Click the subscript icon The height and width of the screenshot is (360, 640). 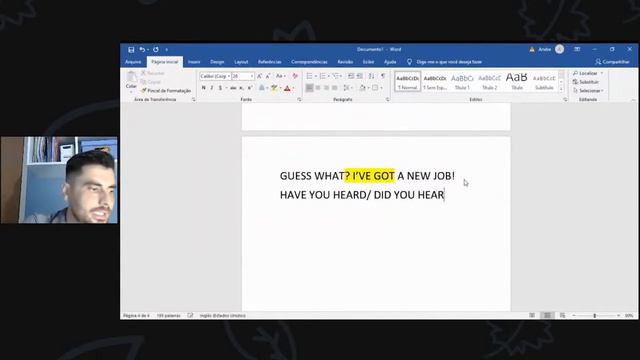pos(242,88)
